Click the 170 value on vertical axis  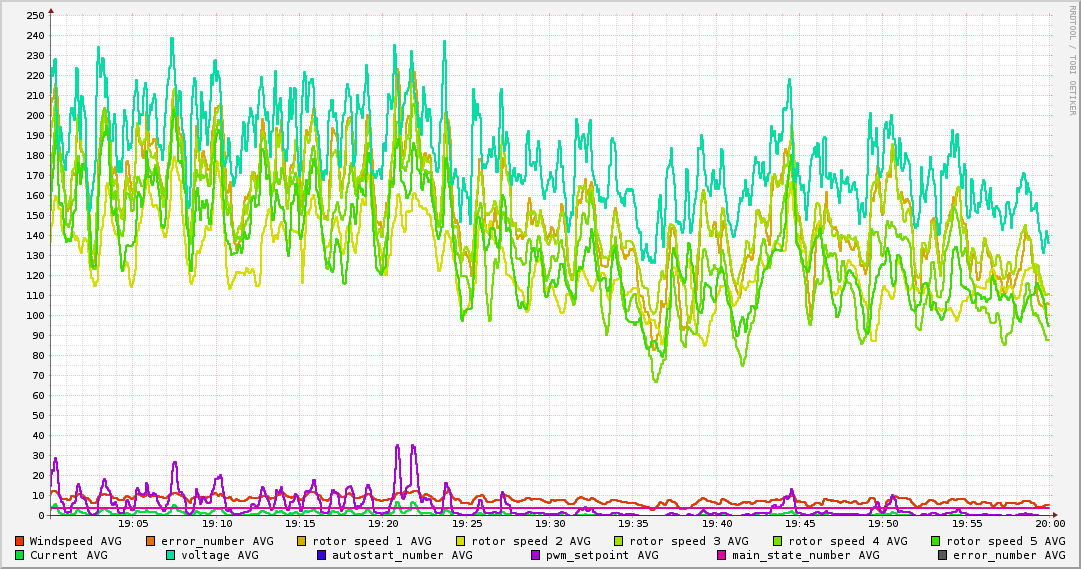click(35, 176)
